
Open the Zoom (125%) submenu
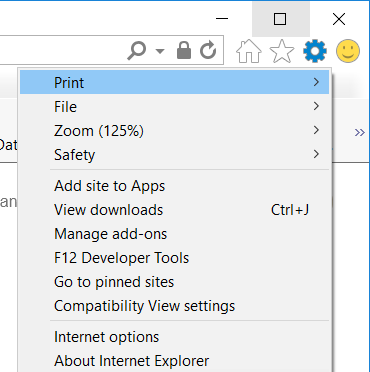[x=174, y=130]
